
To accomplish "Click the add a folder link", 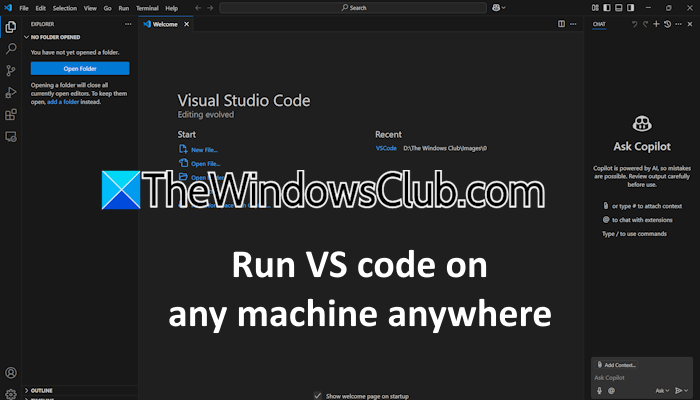I will pyautogui.click(x=63, y=102).
